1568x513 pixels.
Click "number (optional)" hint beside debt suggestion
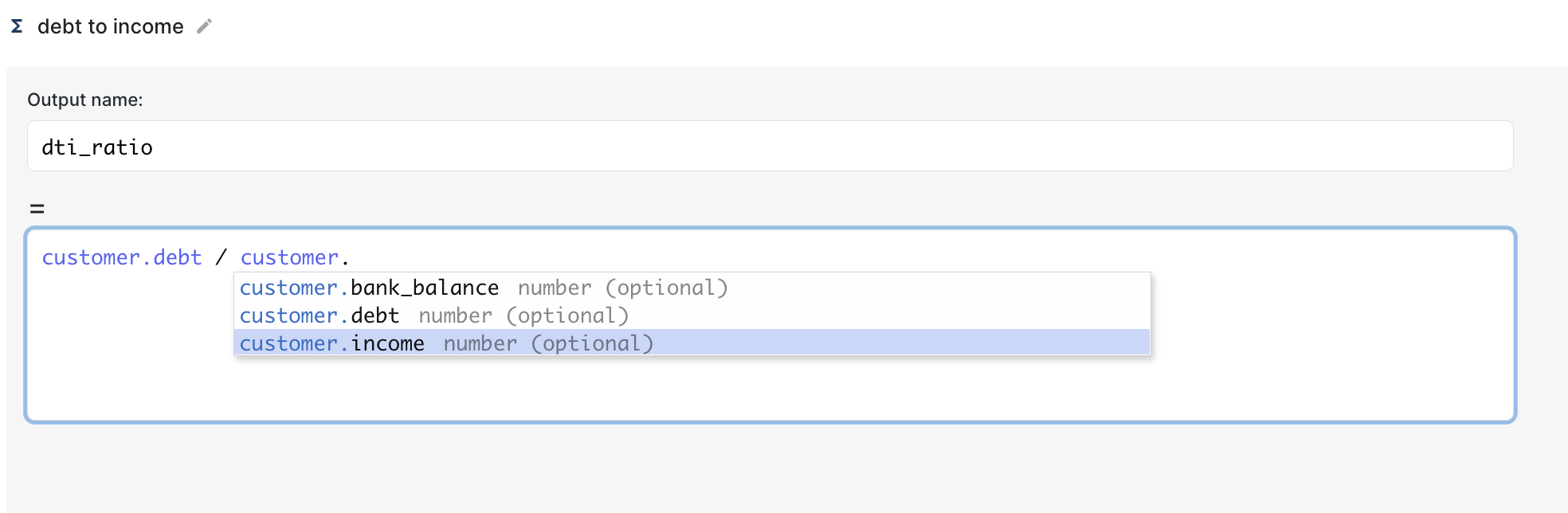pos(523,315)
